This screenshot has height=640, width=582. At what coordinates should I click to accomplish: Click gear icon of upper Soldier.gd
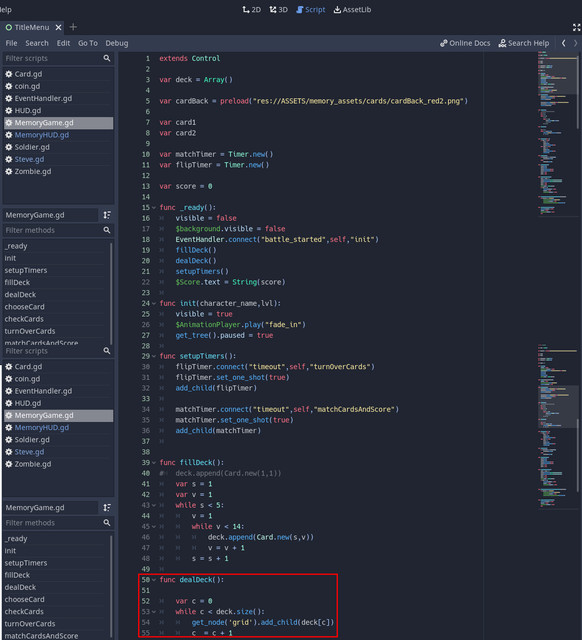[x=9, y=147]
